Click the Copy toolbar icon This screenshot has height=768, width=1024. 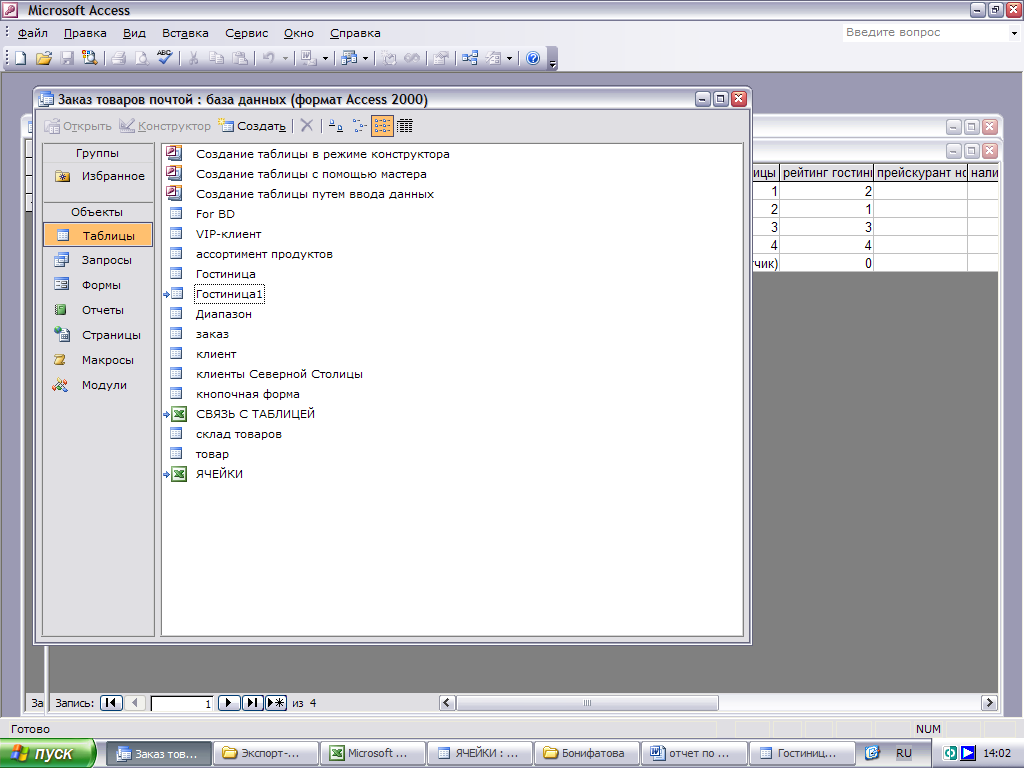click(216, 58)
